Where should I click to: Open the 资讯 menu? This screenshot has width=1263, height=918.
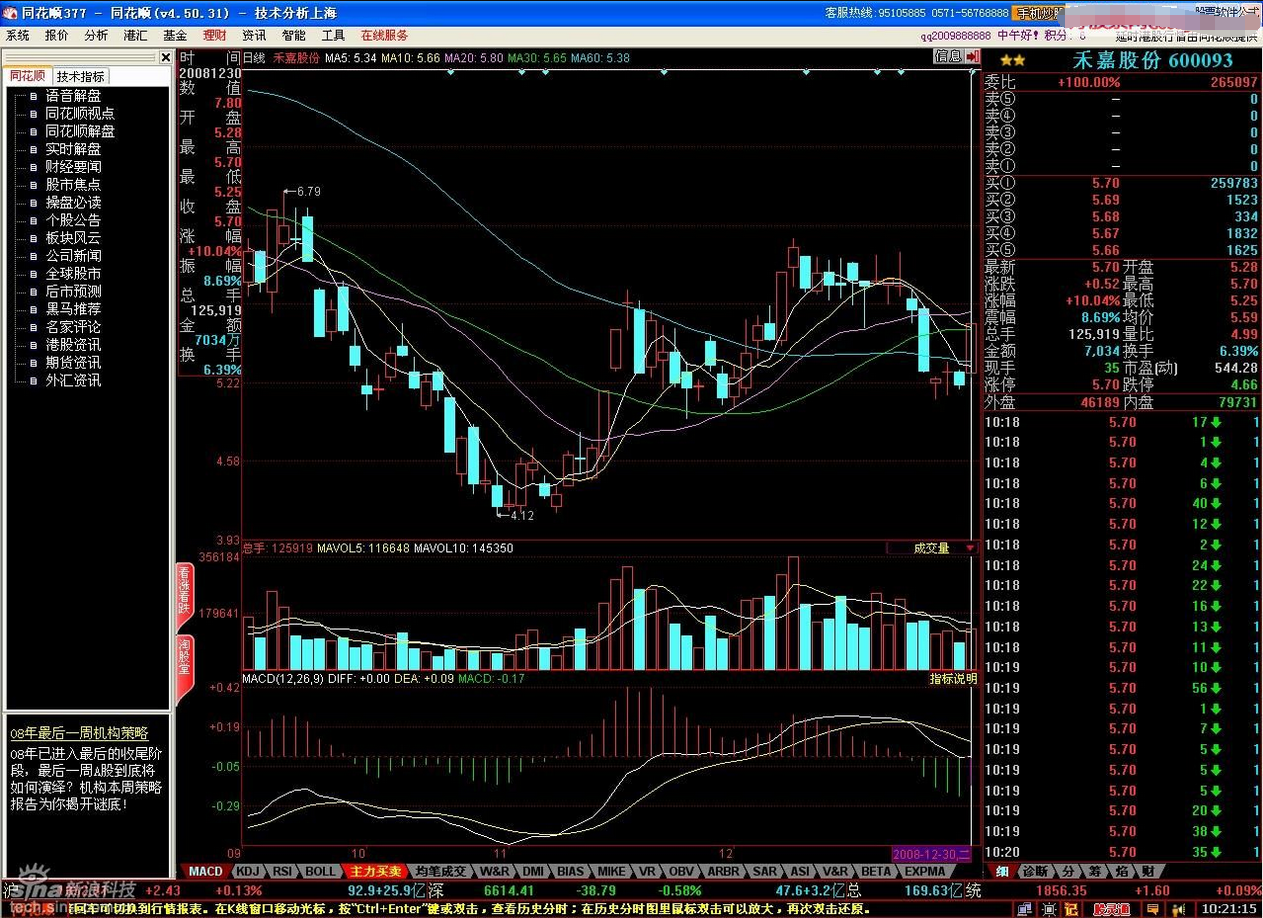pos(254,35)
